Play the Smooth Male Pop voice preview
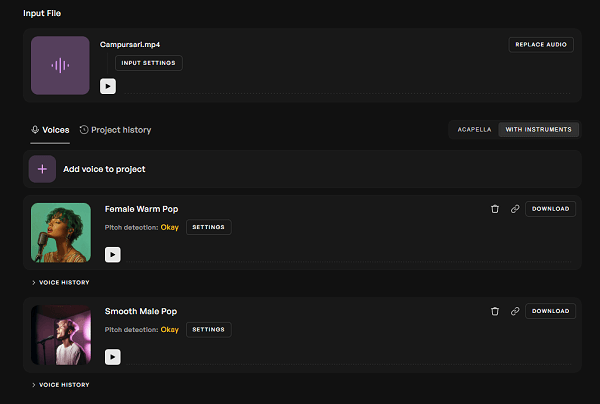 pyautogui.click(x=112, y=357)
